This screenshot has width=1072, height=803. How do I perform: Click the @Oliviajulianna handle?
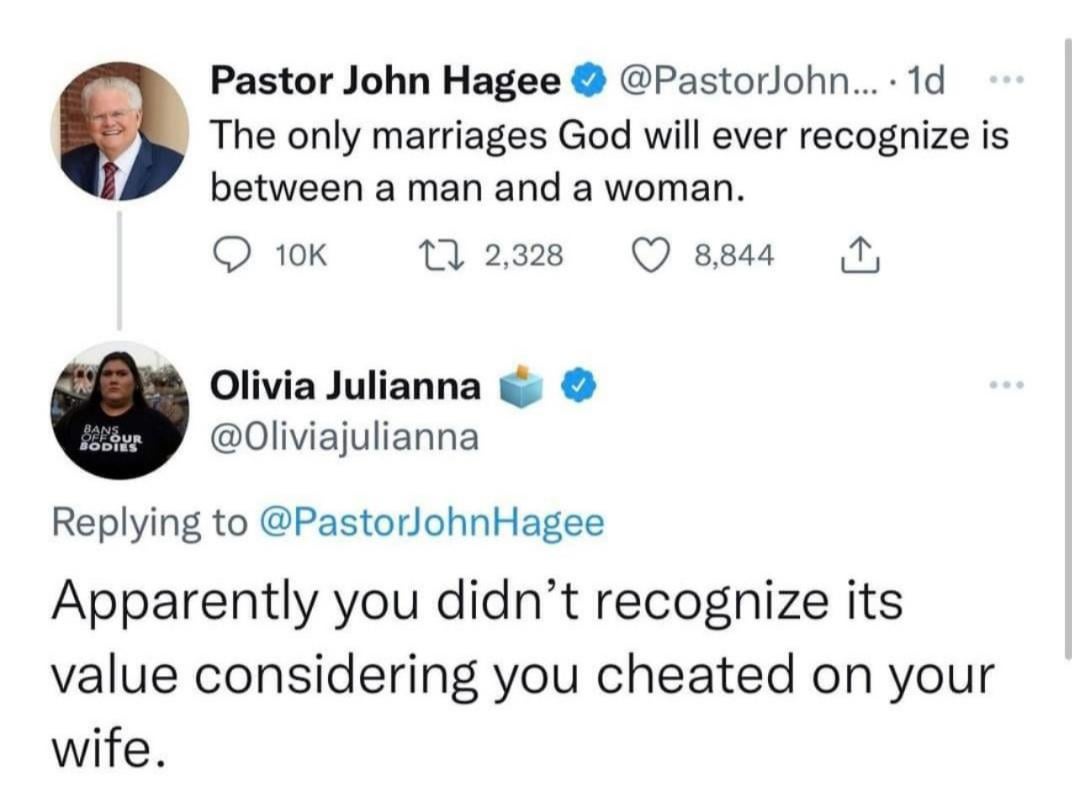[343, 437]
